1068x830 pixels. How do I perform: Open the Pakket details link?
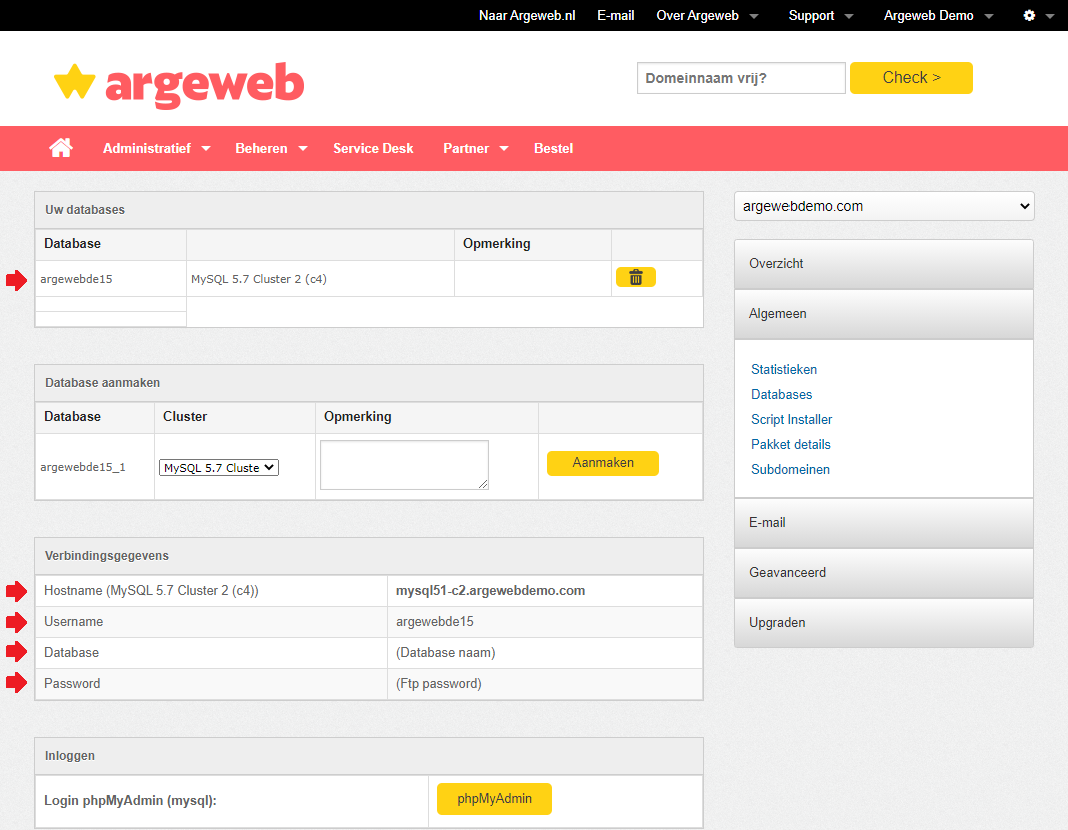coord(791,445)
